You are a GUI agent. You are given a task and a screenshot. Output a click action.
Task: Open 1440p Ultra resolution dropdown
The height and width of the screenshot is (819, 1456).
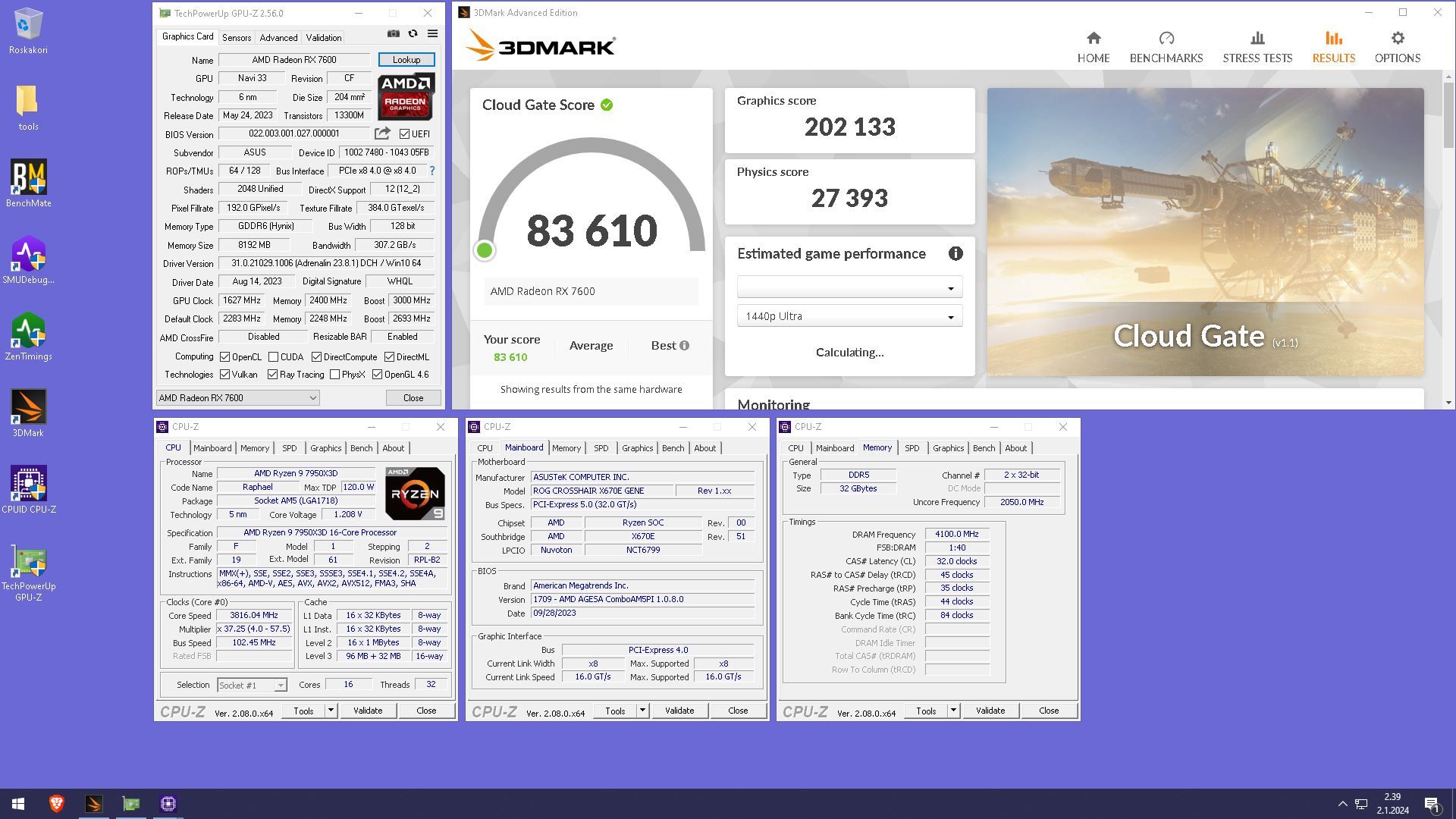[x=849, y=316]
